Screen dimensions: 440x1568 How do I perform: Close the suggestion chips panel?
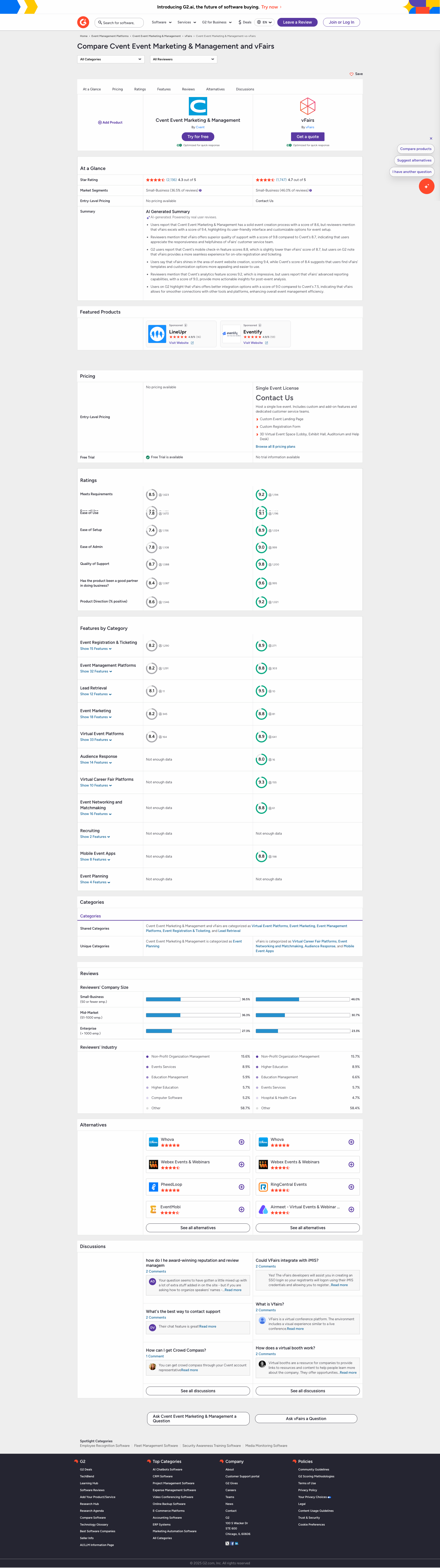point(431,138)
